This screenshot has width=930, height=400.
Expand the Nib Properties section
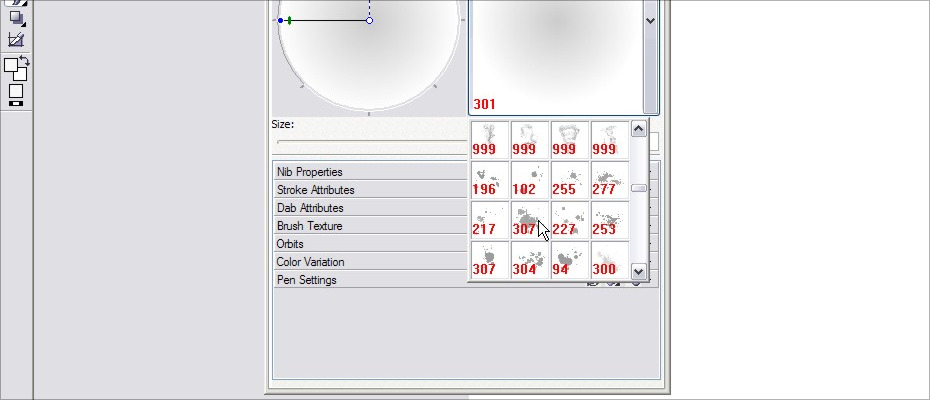pos(310,172)
